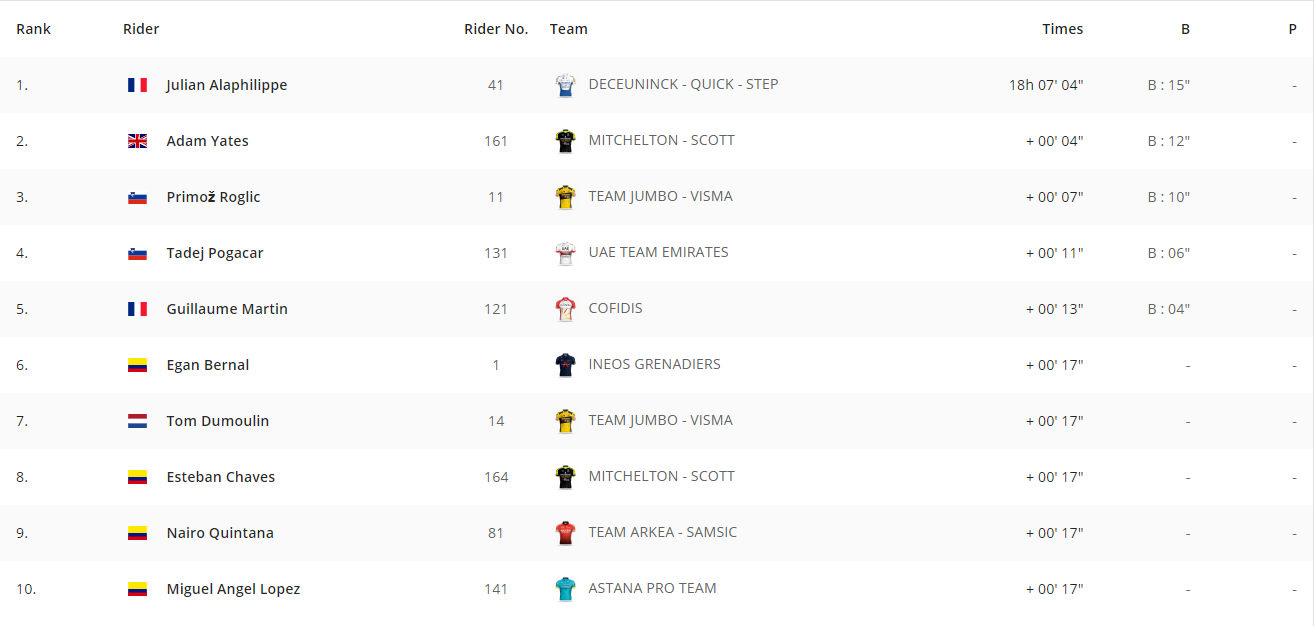Open rider Primož Roglic's profile

213,197
